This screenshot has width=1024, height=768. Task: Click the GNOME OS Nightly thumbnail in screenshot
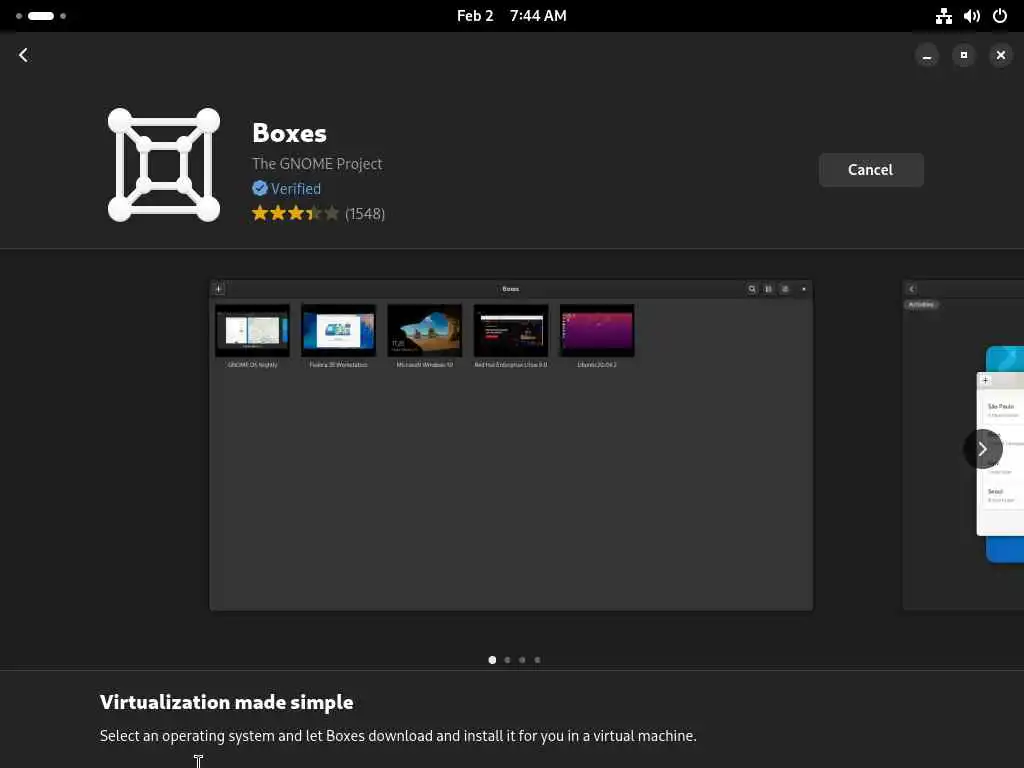(x=253, y=331)
